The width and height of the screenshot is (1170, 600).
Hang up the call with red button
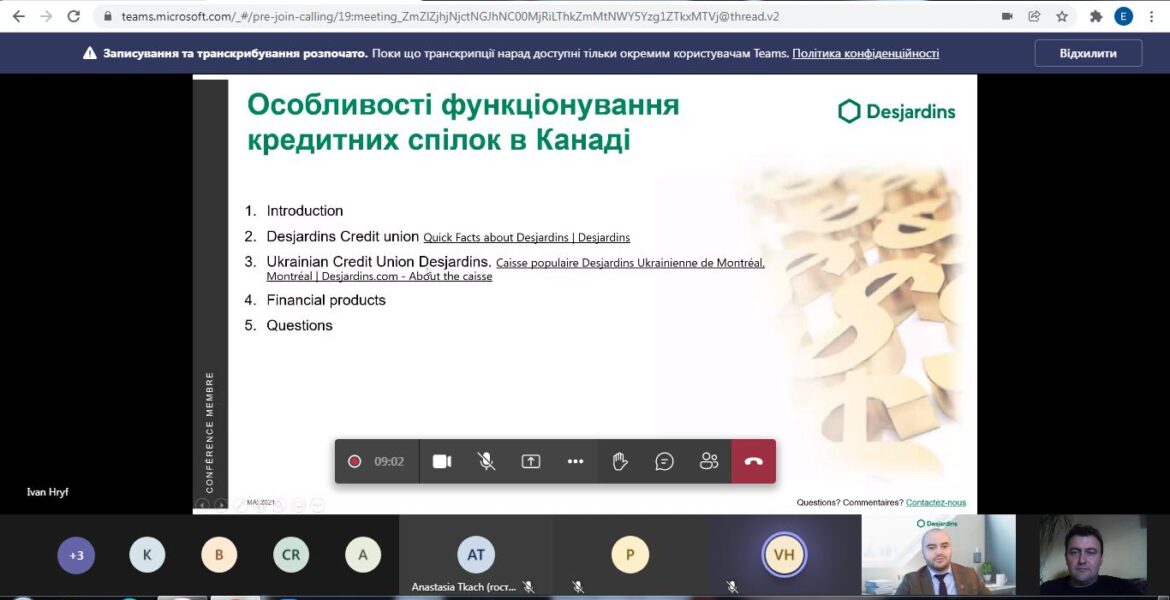[754, 461]
